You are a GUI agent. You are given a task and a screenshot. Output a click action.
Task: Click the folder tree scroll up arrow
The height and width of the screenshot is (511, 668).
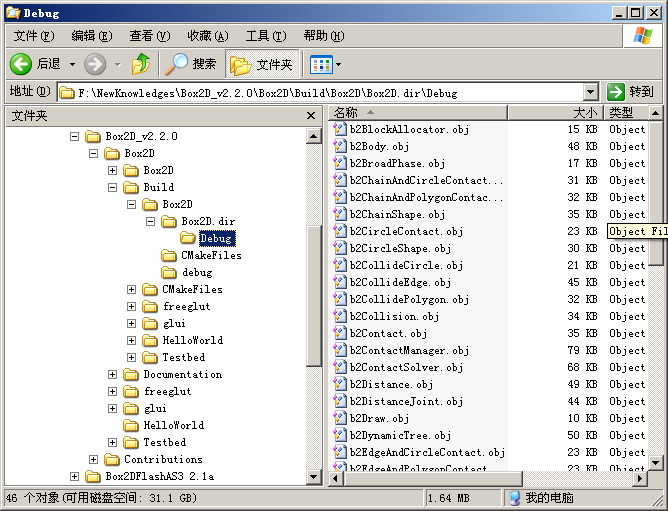click(314, 136)
